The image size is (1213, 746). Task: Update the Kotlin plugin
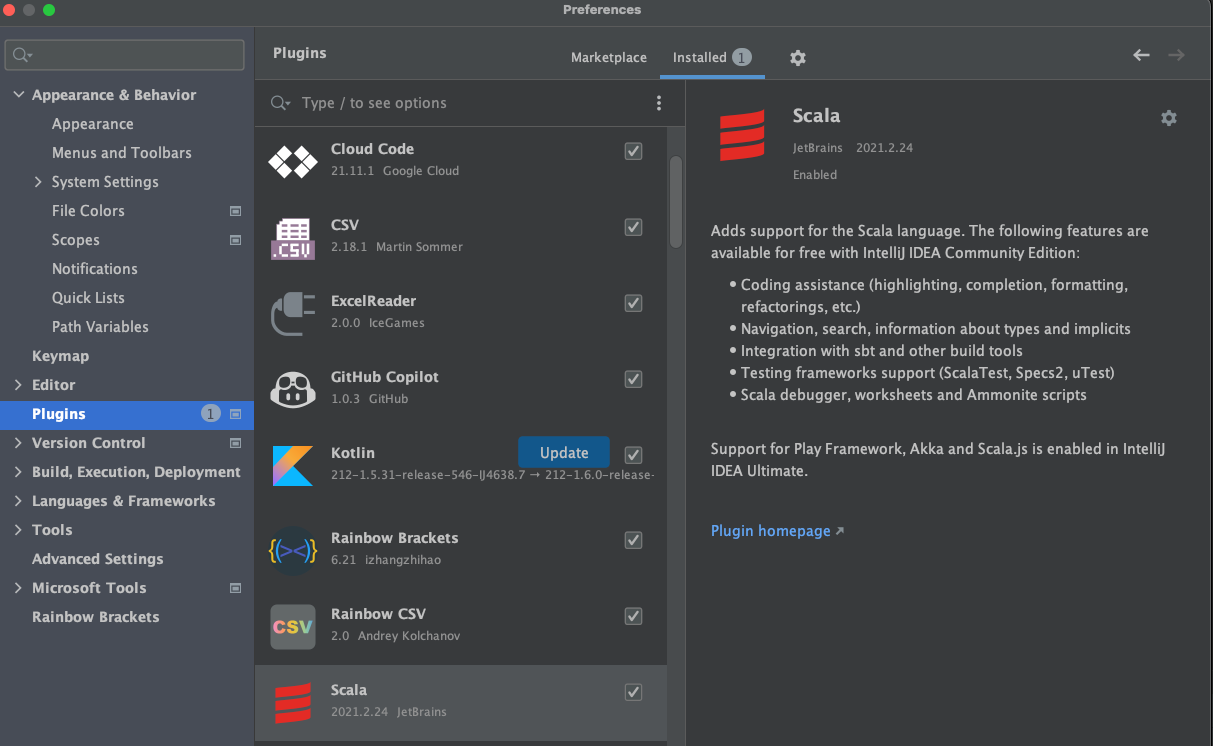pyautogui.click(x=563, y=452)
